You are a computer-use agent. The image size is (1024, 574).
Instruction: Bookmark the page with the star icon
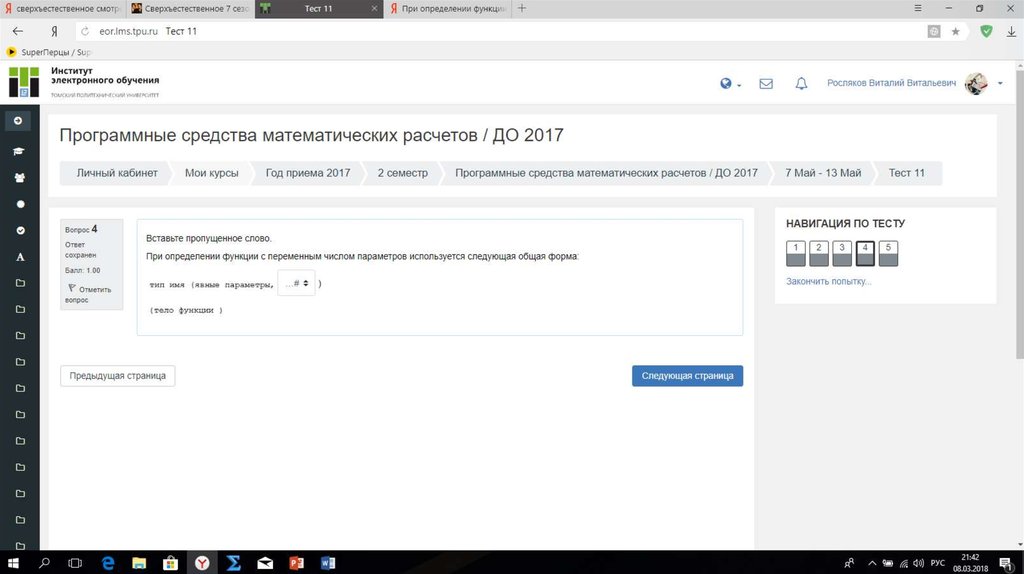pos(955,31)
